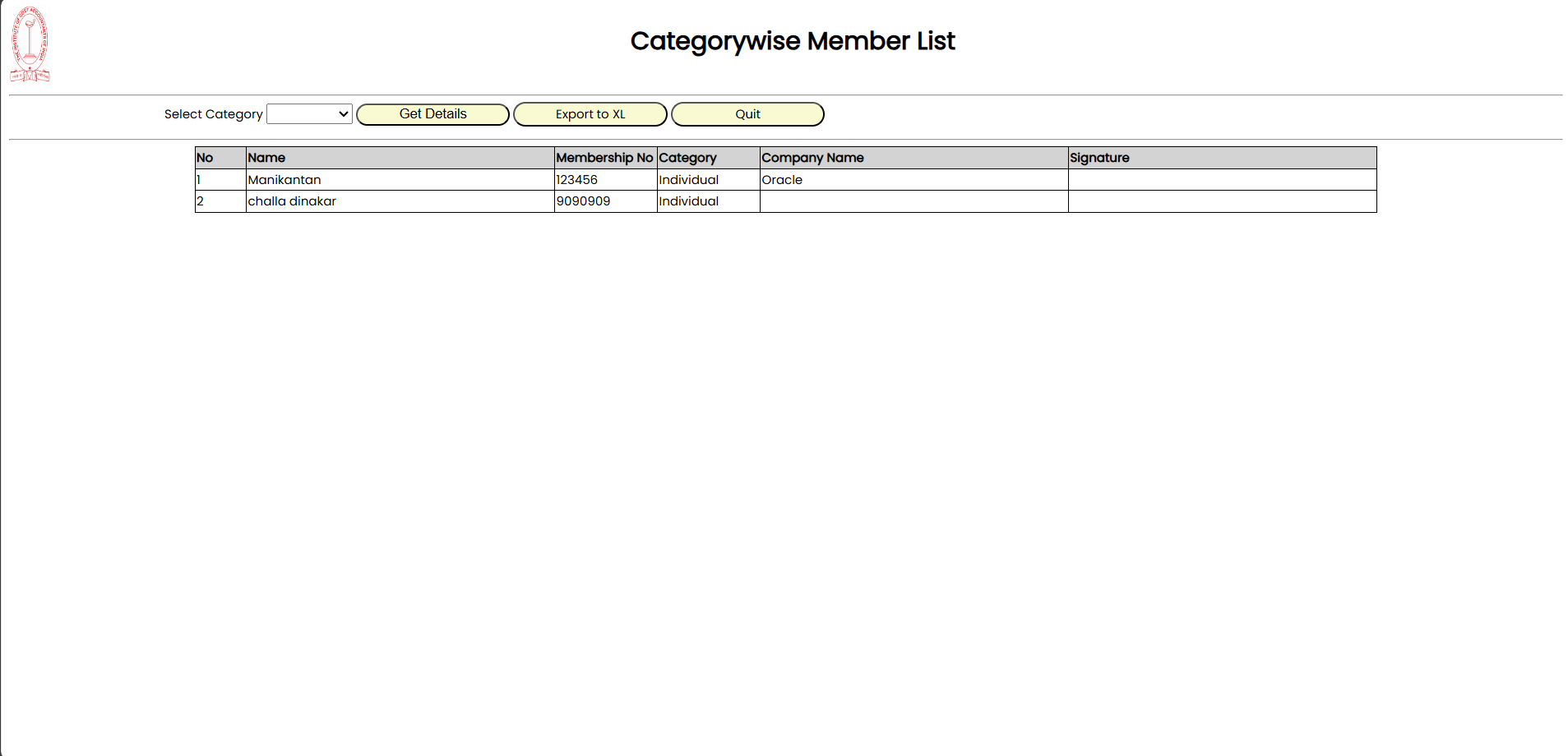Select the Manikantan name cell
The width and height of the screenshot is (1568, 756).
click(284, 180)
